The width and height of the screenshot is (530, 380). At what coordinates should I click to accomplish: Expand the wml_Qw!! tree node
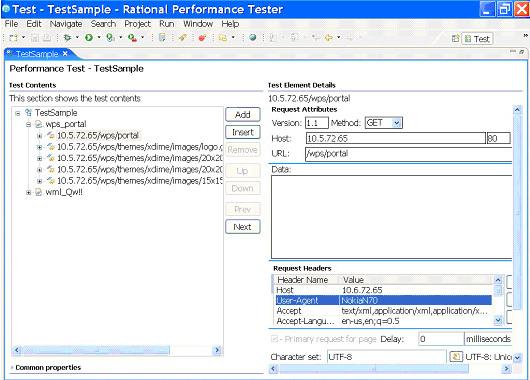pos(28,193)
